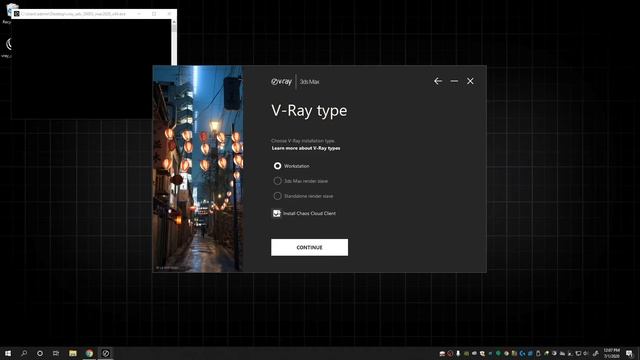Click the Choose V-Ray installation type text
This screenshot has height=360, width=640.
pos(303,141)
